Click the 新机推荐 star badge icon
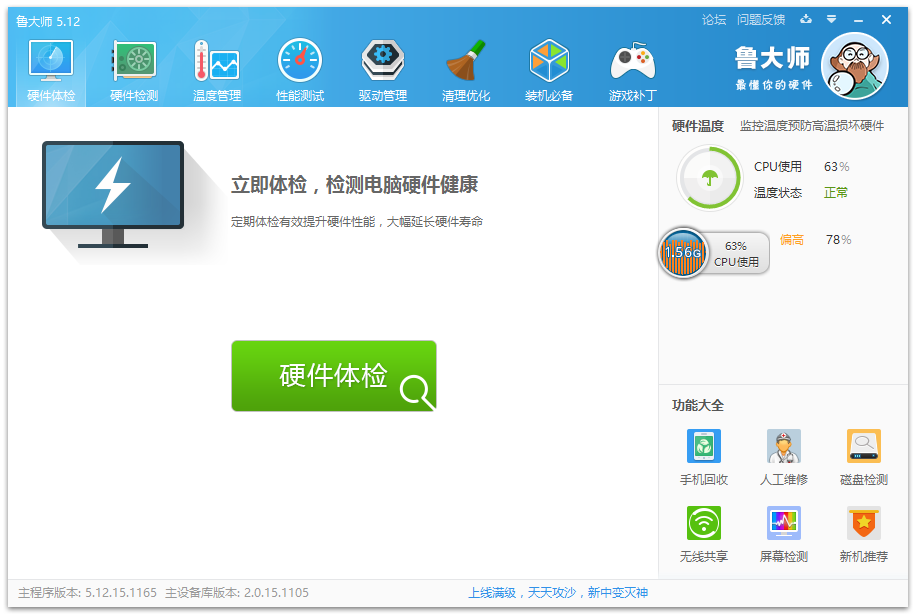 click(863, 523)
